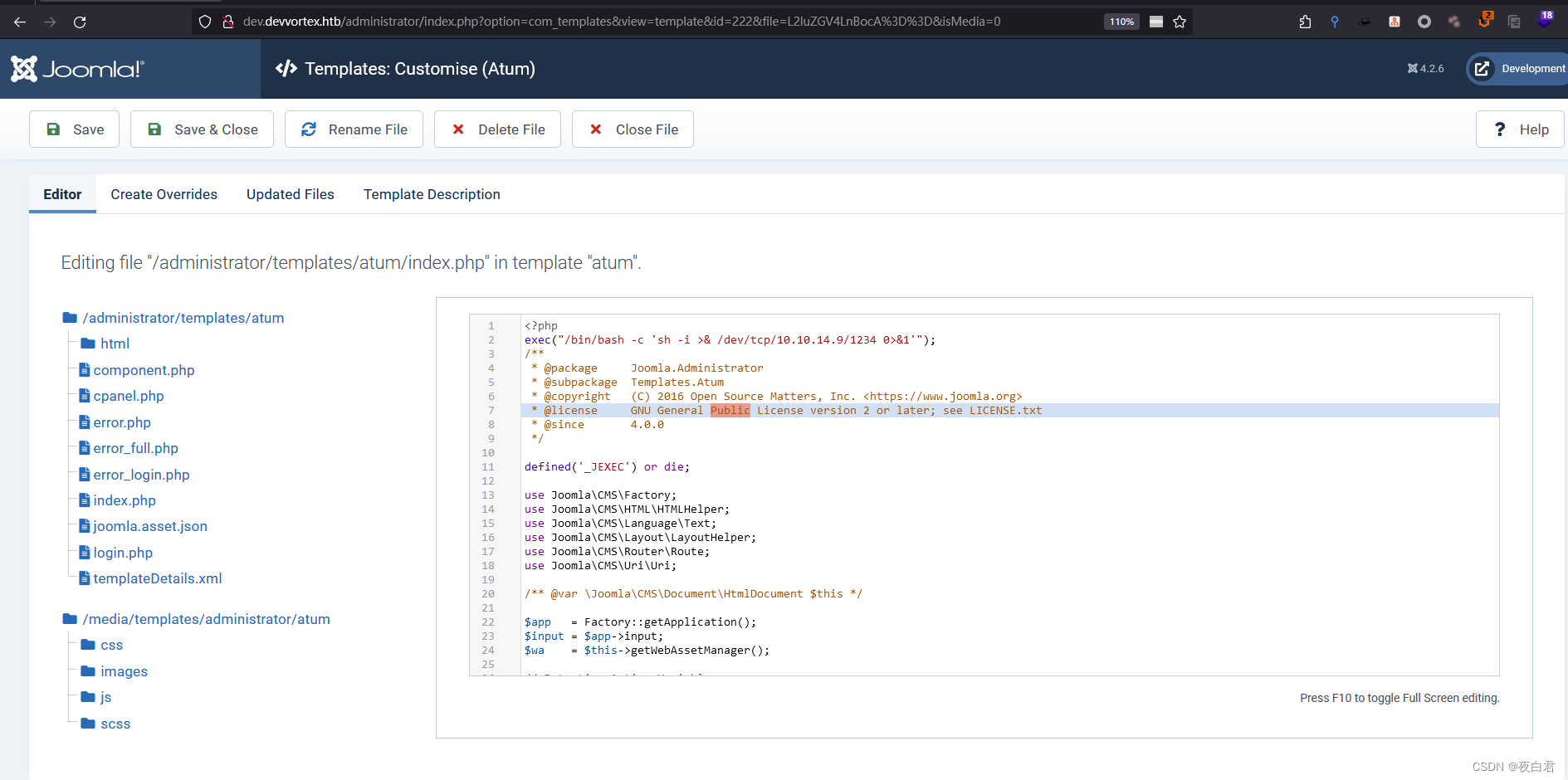Click the shield icon in the address bar
1568x780 pixels.
click(205, 22)
